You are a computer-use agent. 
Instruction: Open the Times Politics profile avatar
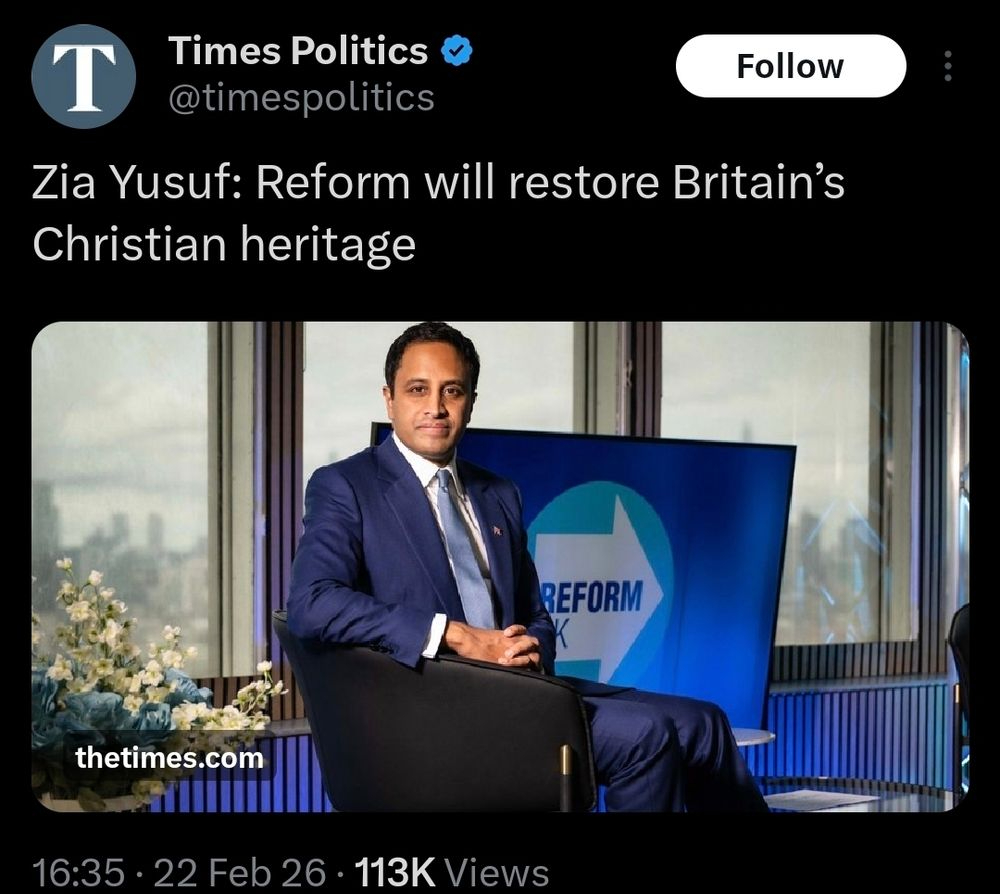[84, 77]
